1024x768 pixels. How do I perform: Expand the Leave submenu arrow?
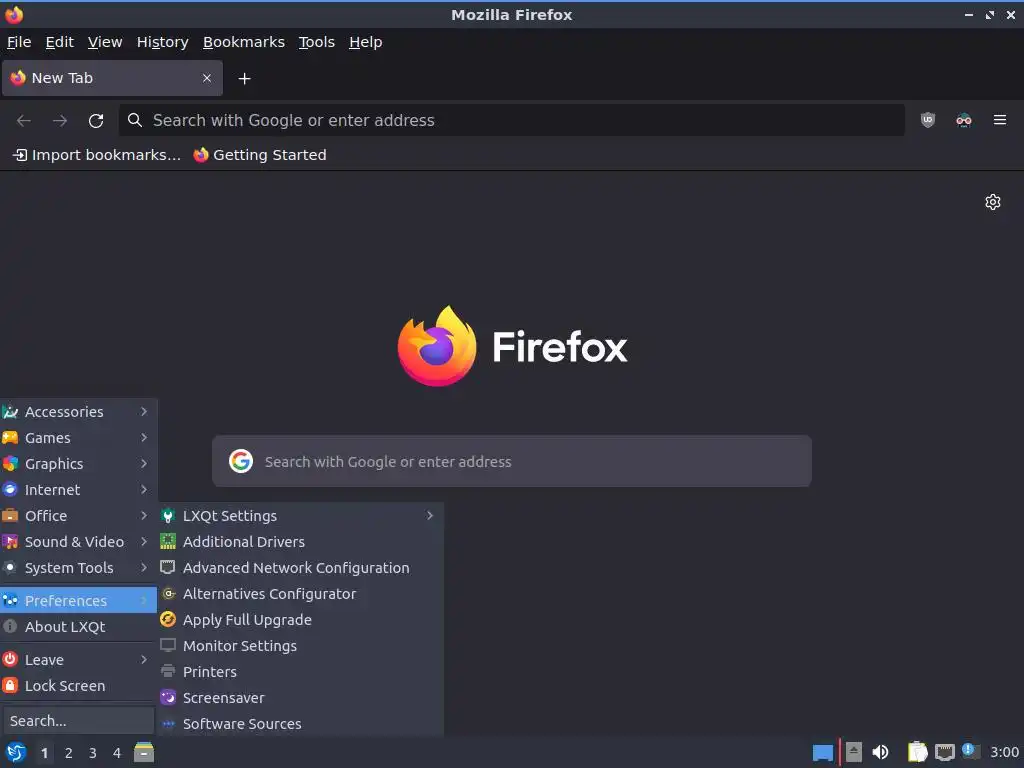click(x=144, y=660)
